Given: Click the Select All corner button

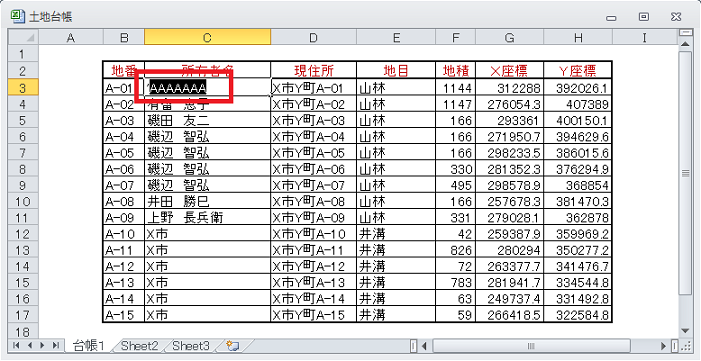Looking at the screenshot, I should click(24, 38).
